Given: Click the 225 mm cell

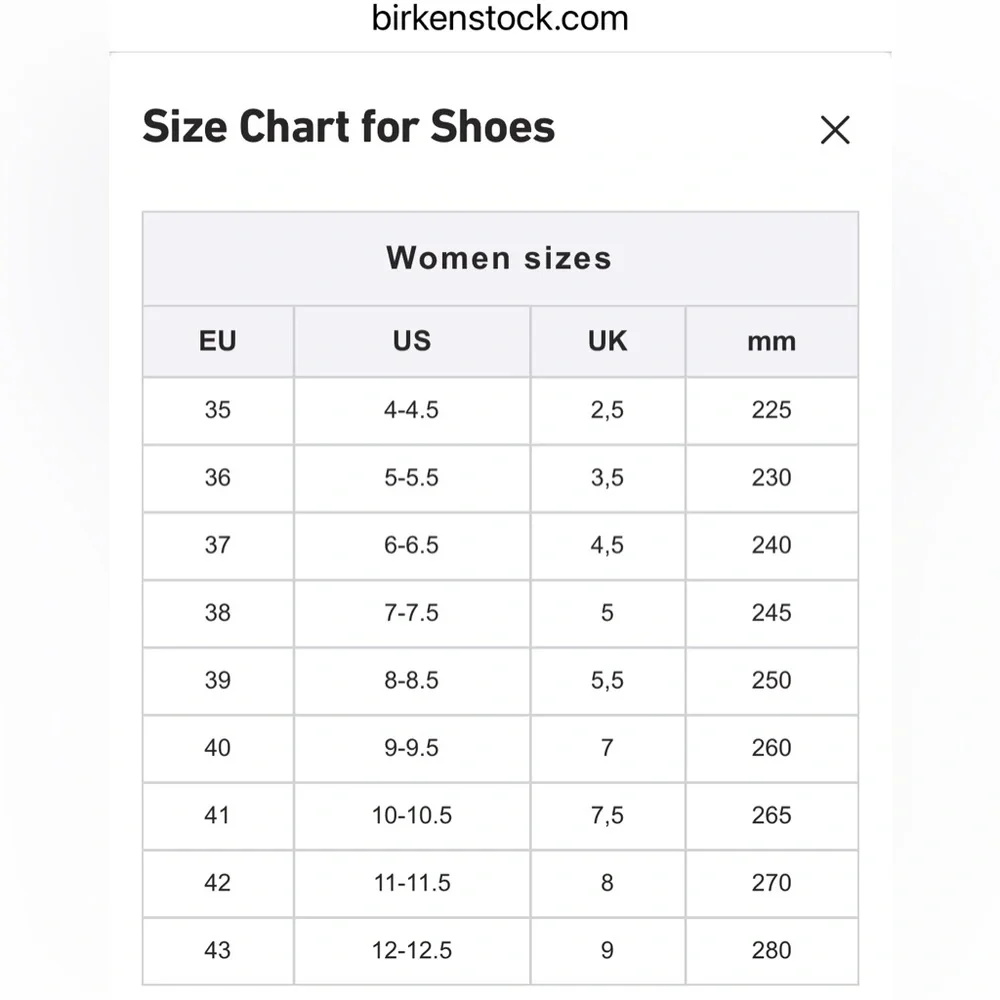Looking at the screenshot, I should (771, 410).
